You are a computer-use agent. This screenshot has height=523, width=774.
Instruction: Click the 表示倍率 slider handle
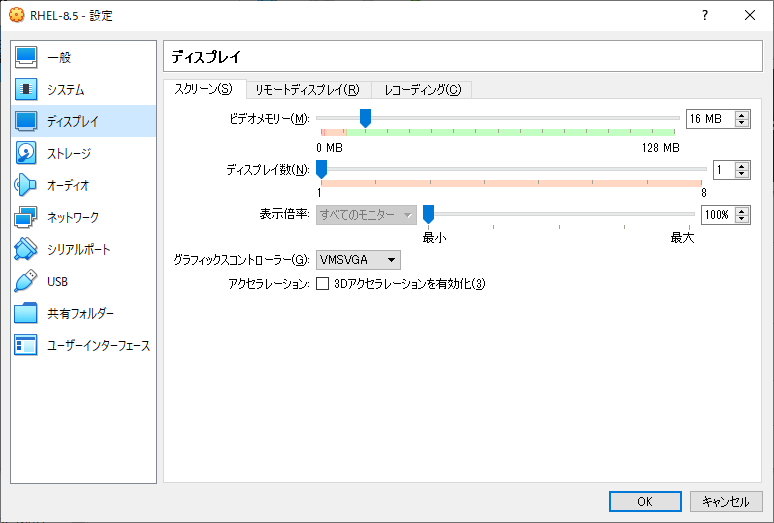(428, 215)
